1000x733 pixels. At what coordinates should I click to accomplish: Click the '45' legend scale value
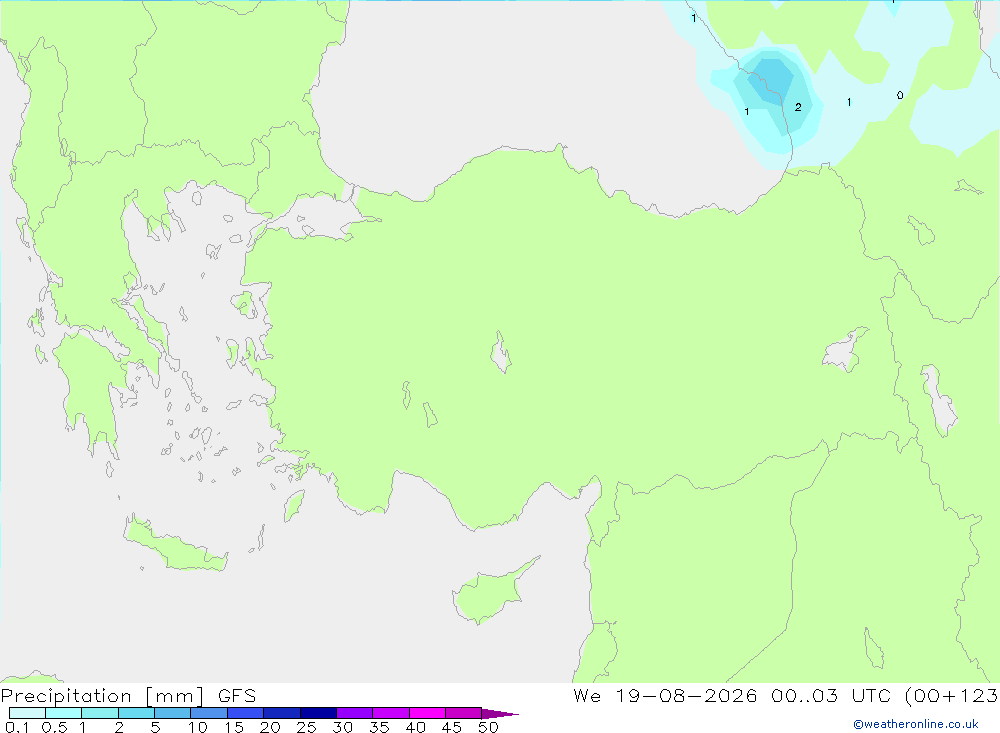tap(452, 727)
